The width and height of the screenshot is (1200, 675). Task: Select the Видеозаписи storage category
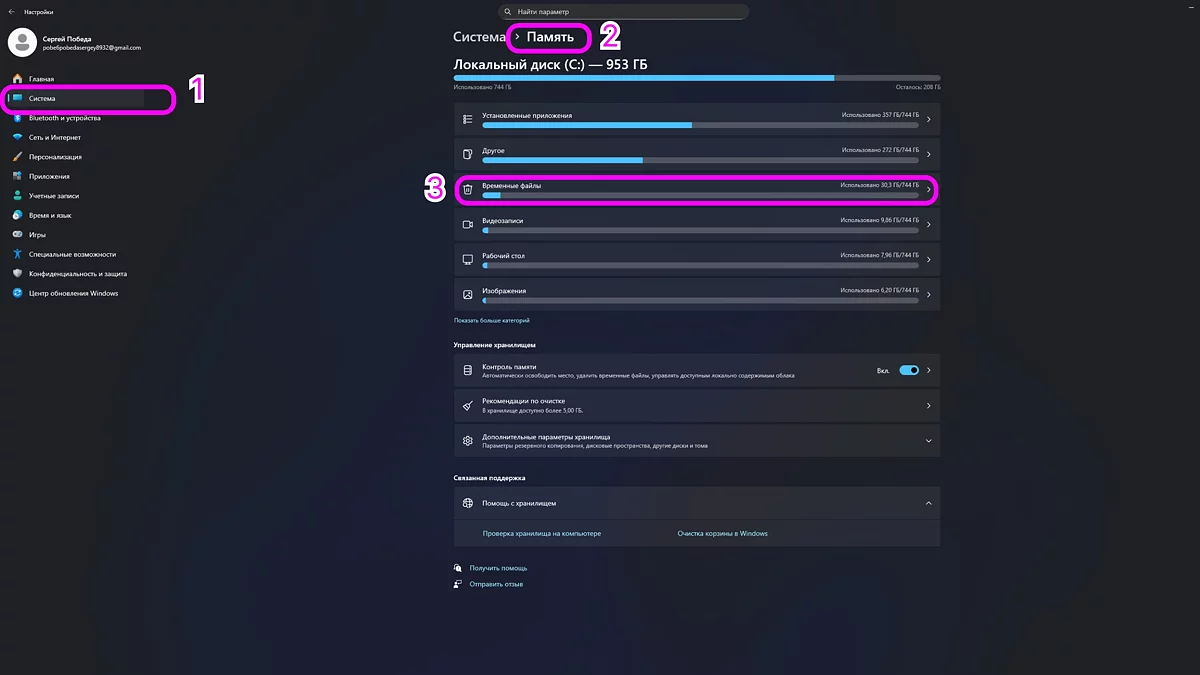[x=697, y=224]
